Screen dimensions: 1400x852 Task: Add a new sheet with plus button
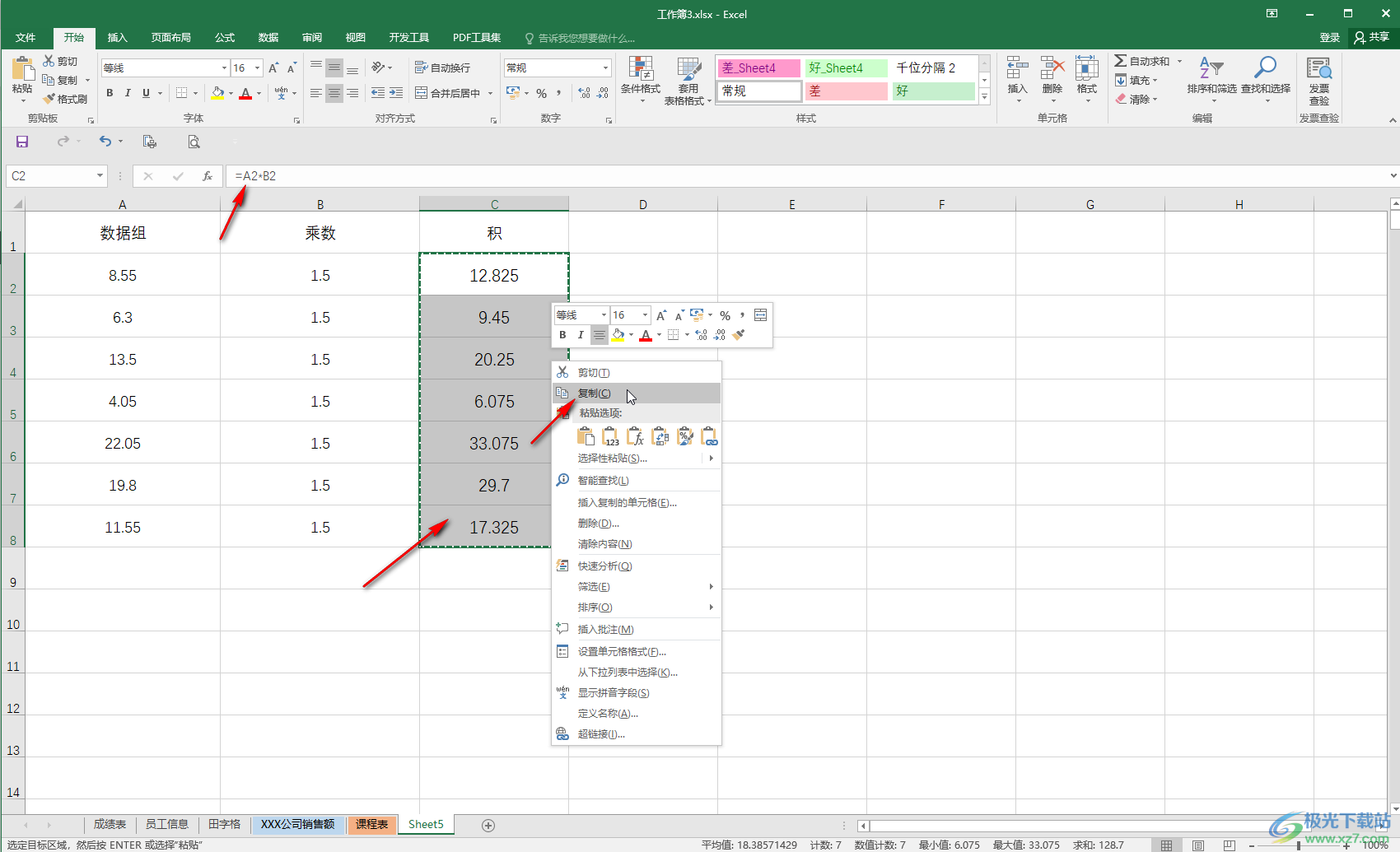click(x=488, y=825)
